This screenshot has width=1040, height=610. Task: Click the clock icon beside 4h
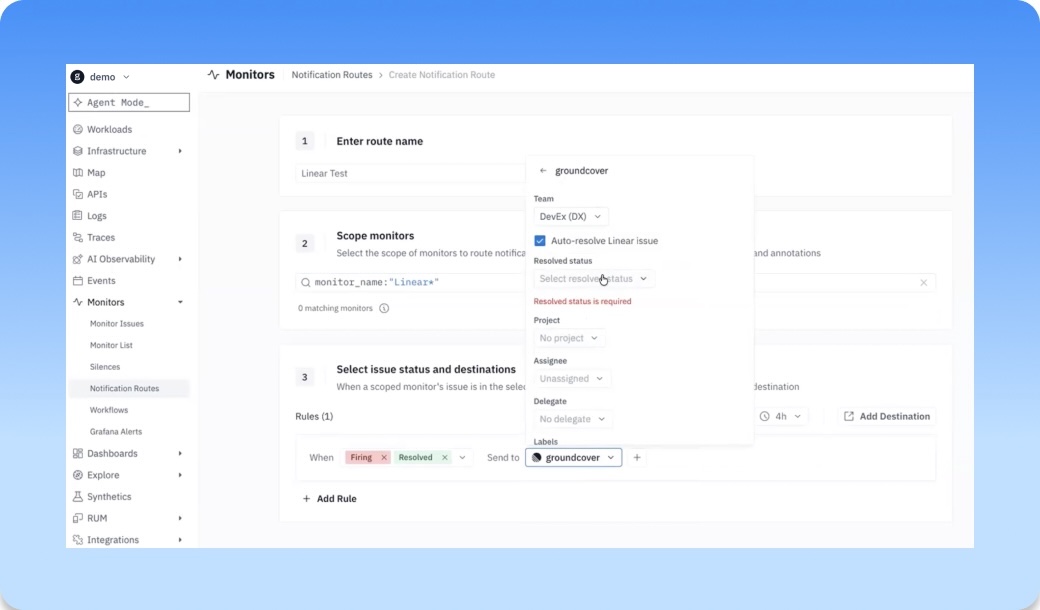point(765,416)
